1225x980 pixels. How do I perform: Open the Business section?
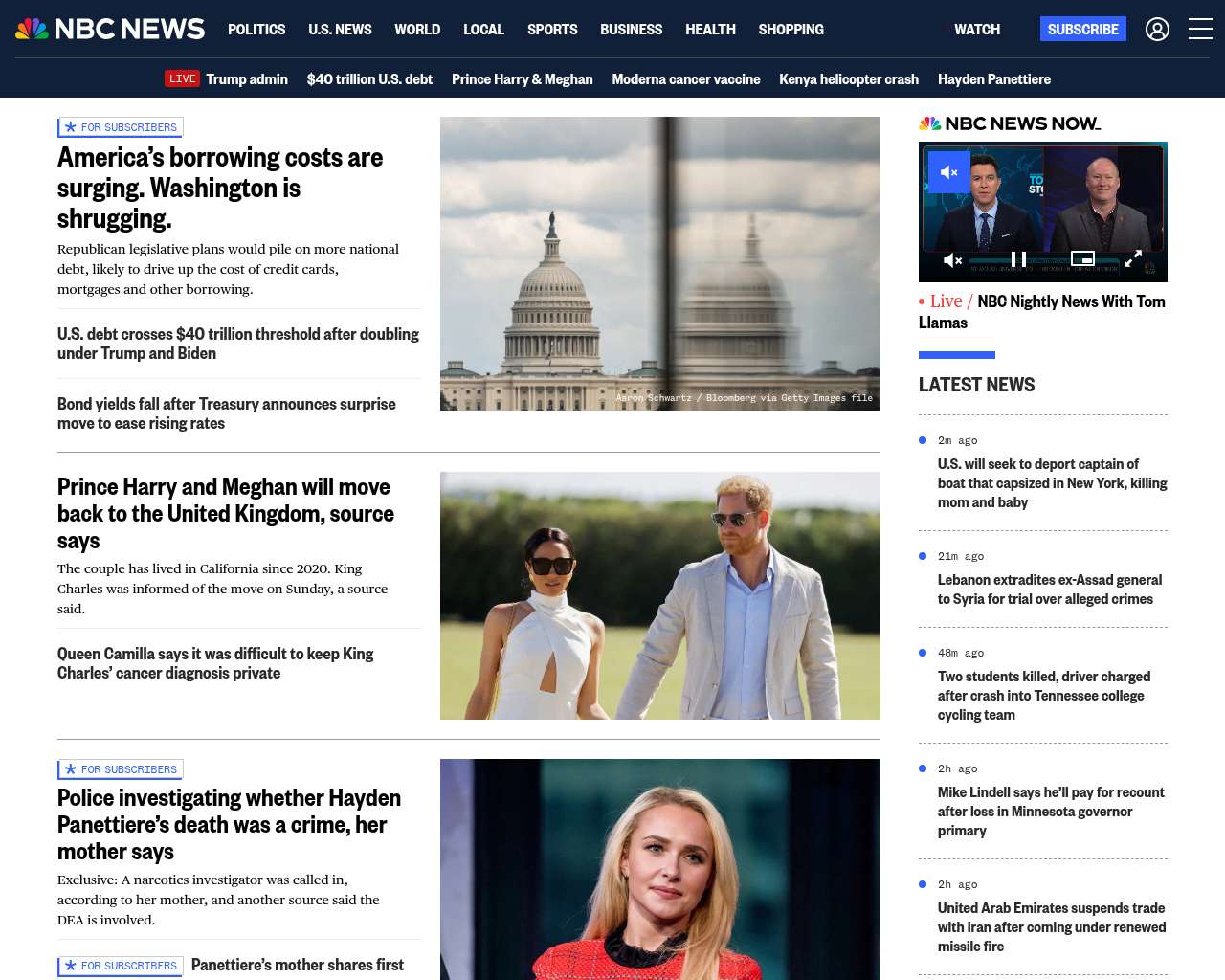(631, 30)
